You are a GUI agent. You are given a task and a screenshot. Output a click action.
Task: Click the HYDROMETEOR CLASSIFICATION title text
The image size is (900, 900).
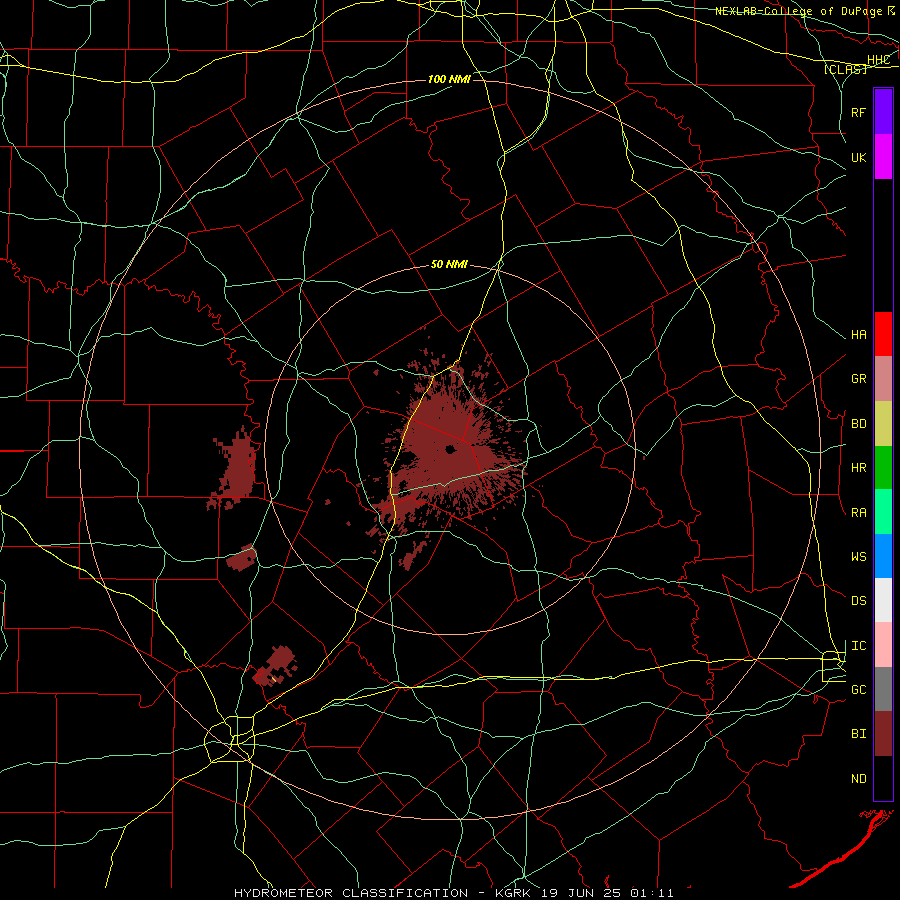351,893
